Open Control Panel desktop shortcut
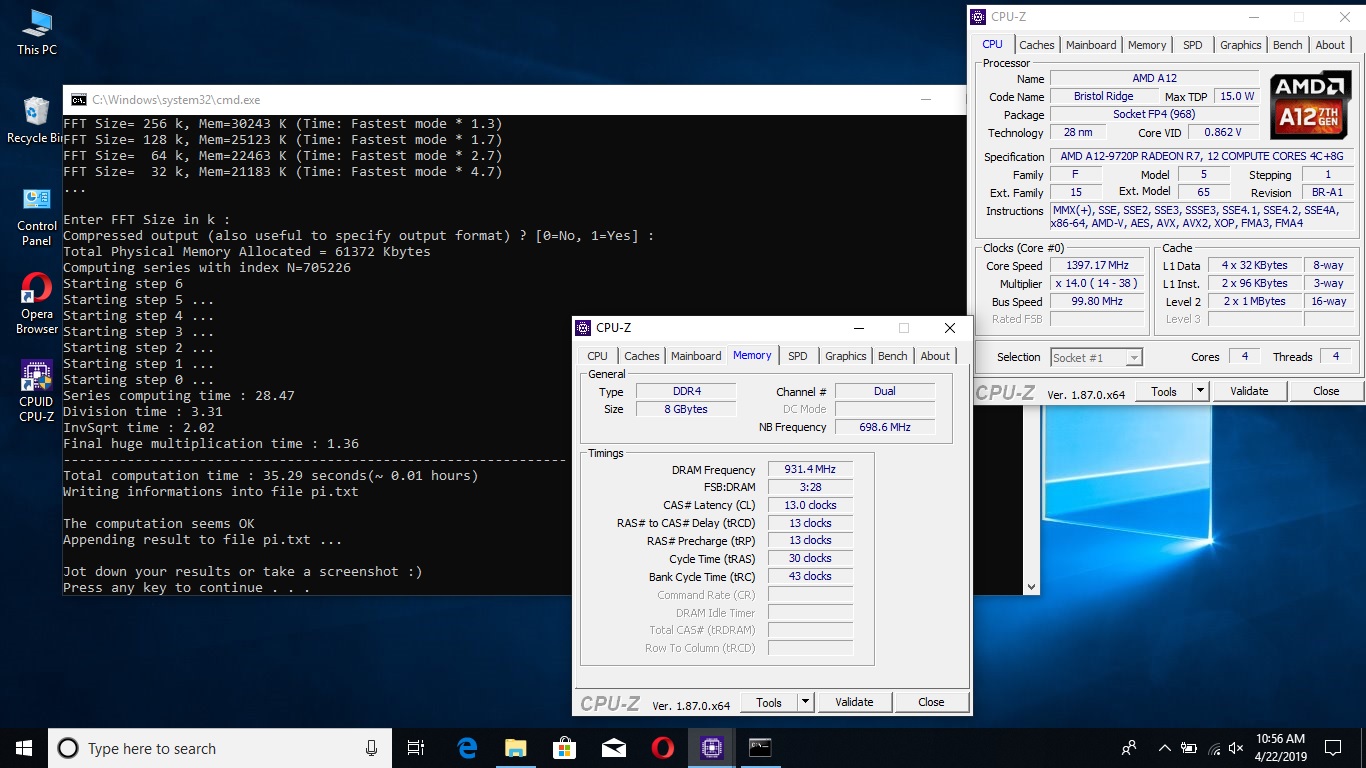The height and width of the screenshot is (768, 1366). tap(37, 216)
